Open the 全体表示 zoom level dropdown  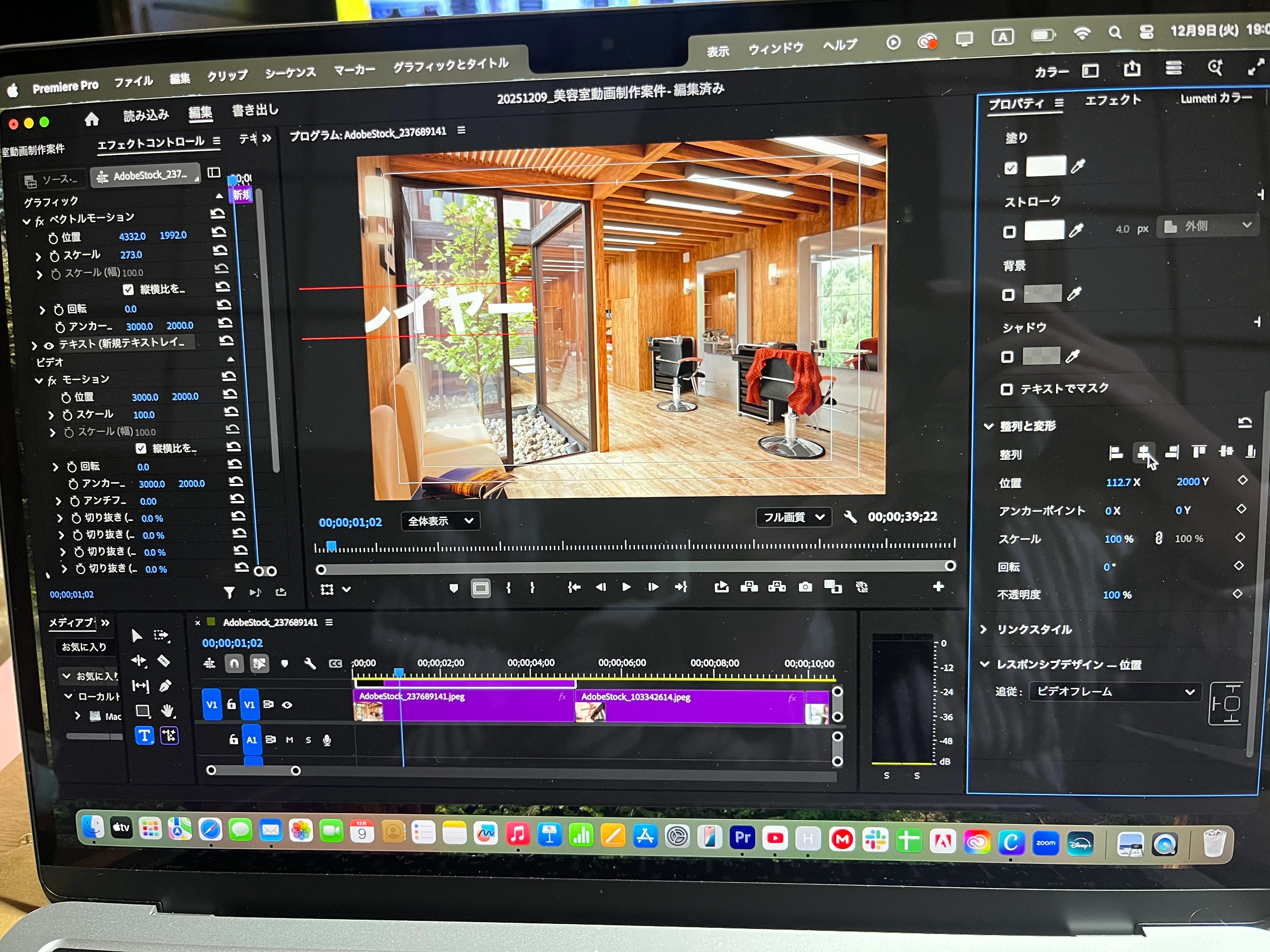coord(440,521)
